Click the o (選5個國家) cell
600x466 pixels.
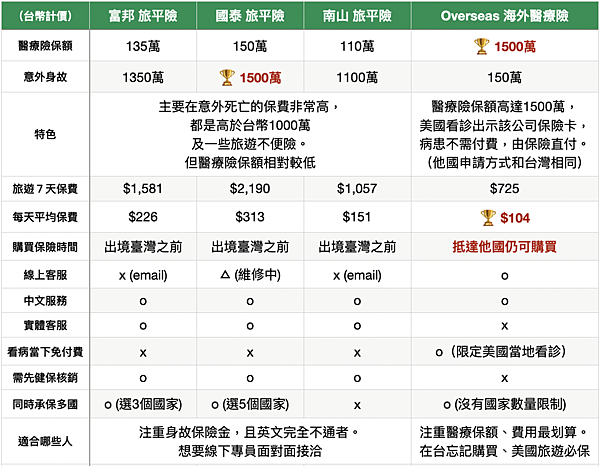tap(250, 404)
